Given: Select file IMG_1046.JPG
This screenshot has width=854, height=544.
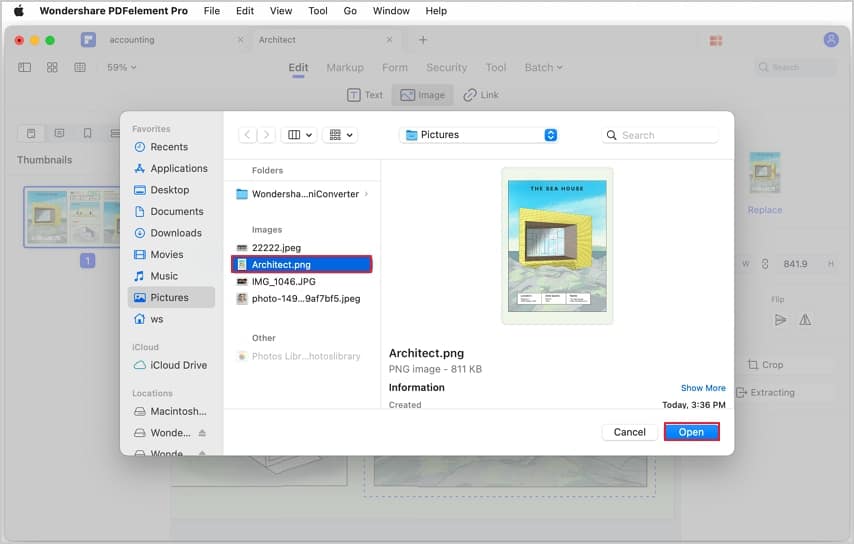Looking at the screenshot, I should tap(302, 282).
